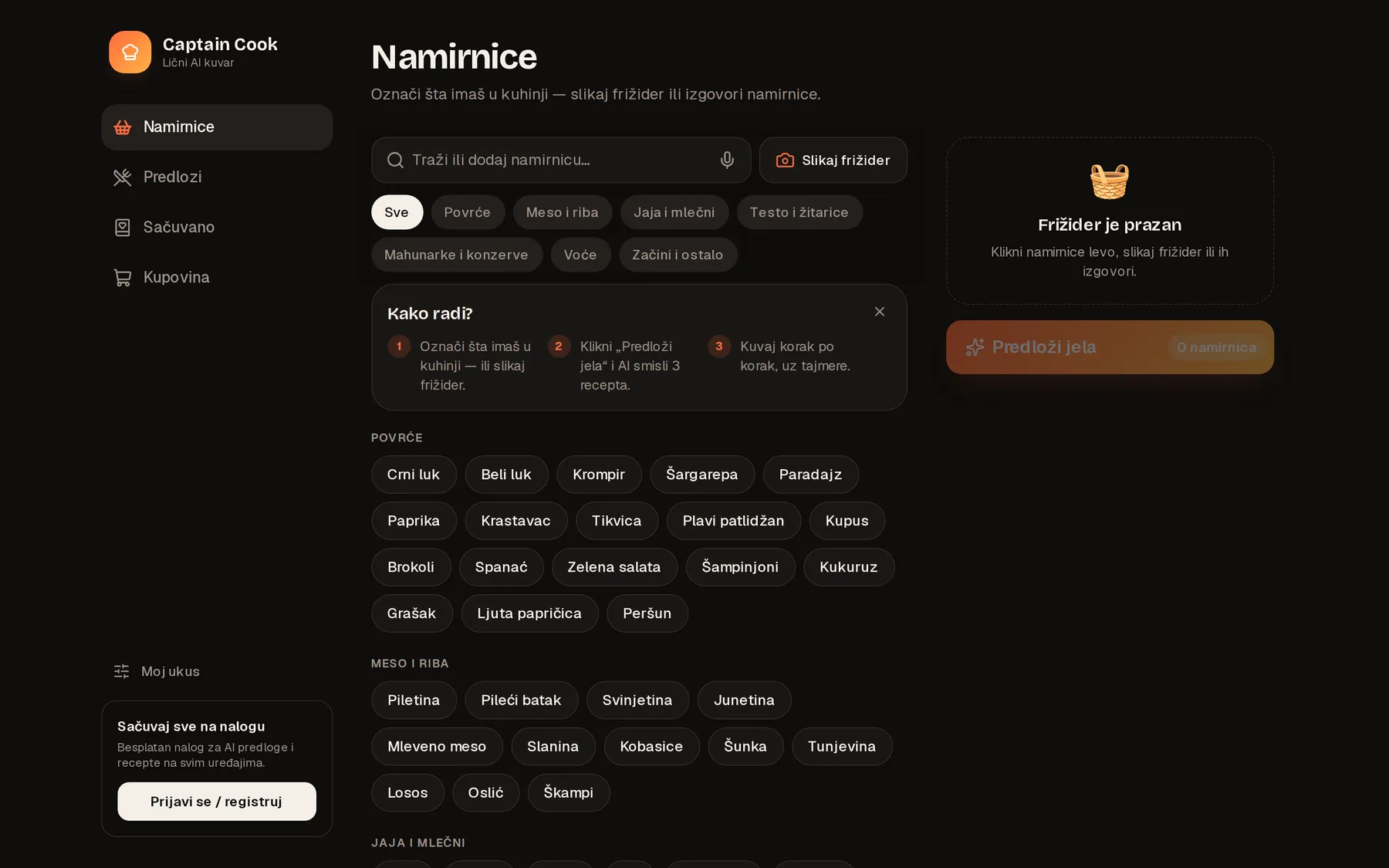Filter by Povrće category tab
Viewport: 1389px width, 868px height.
click(467, 212)
